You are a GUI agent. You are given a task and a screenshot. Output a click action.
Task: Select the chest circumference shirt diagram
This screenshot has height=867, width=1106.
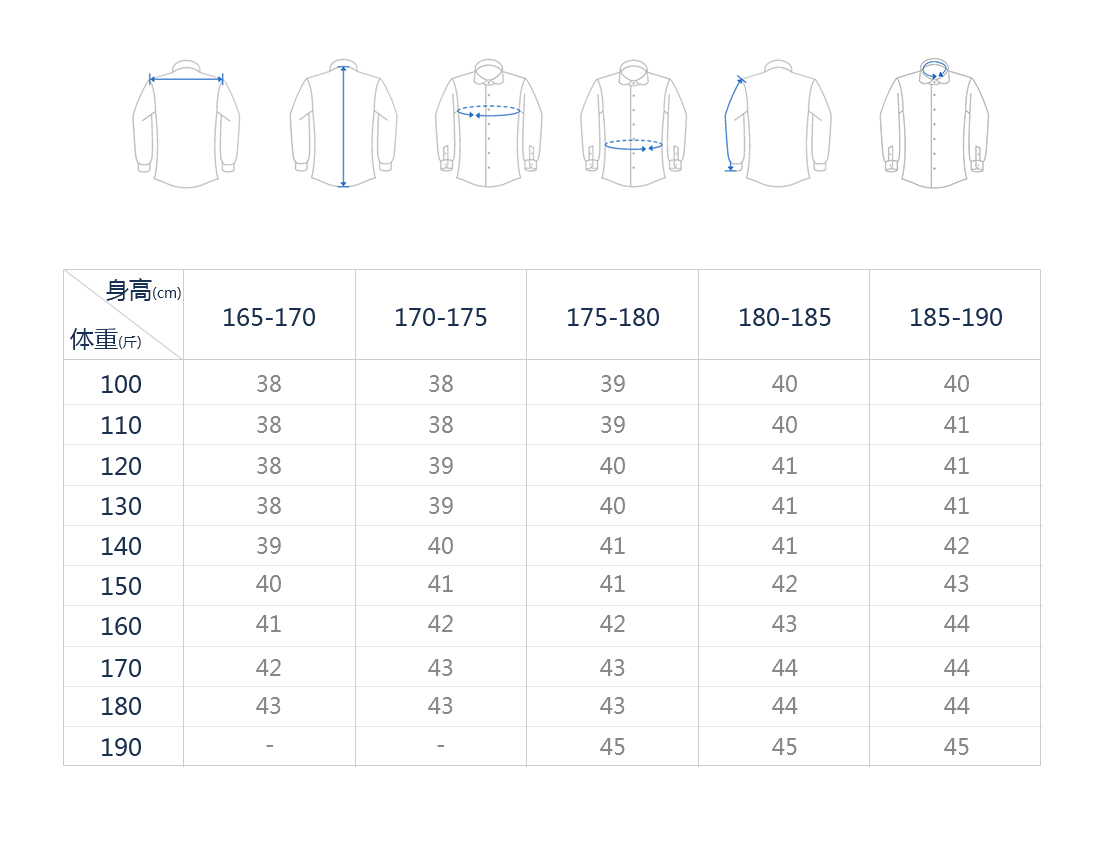coord(489,124)
